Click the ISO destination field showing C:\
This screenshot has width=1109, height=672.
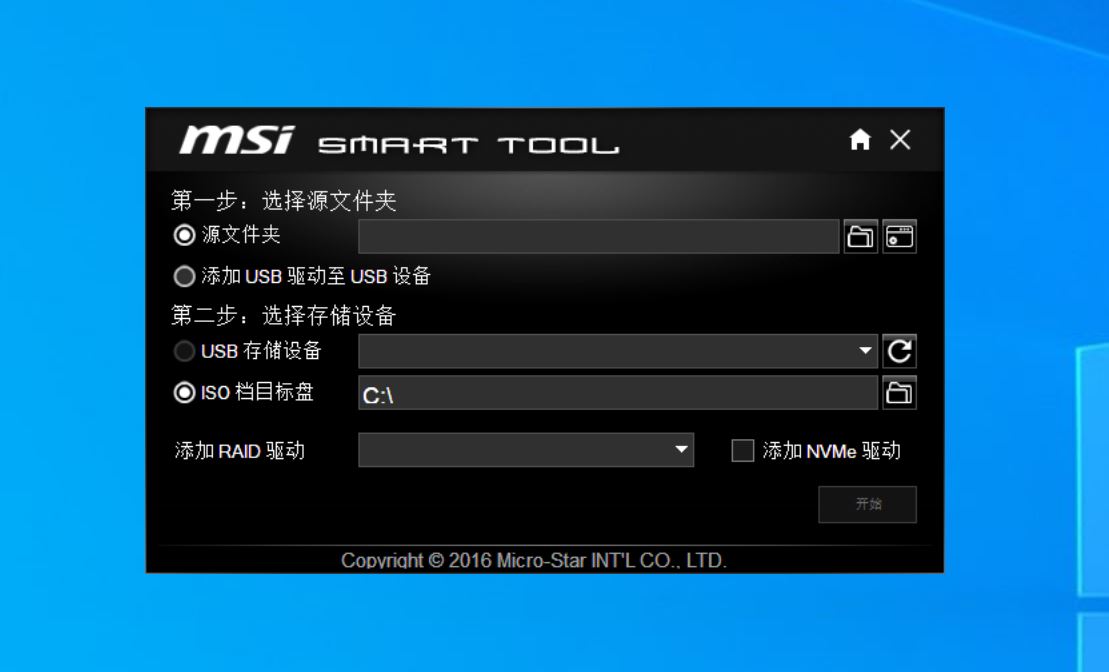[x=617, y=394]
